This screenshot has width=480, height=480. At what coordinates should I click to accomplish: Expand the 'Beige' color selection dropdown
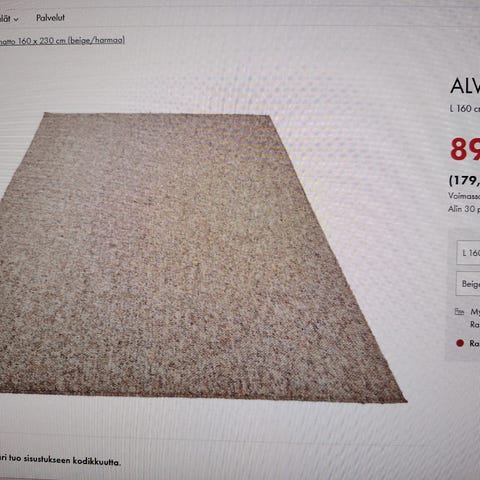[468, 284]
